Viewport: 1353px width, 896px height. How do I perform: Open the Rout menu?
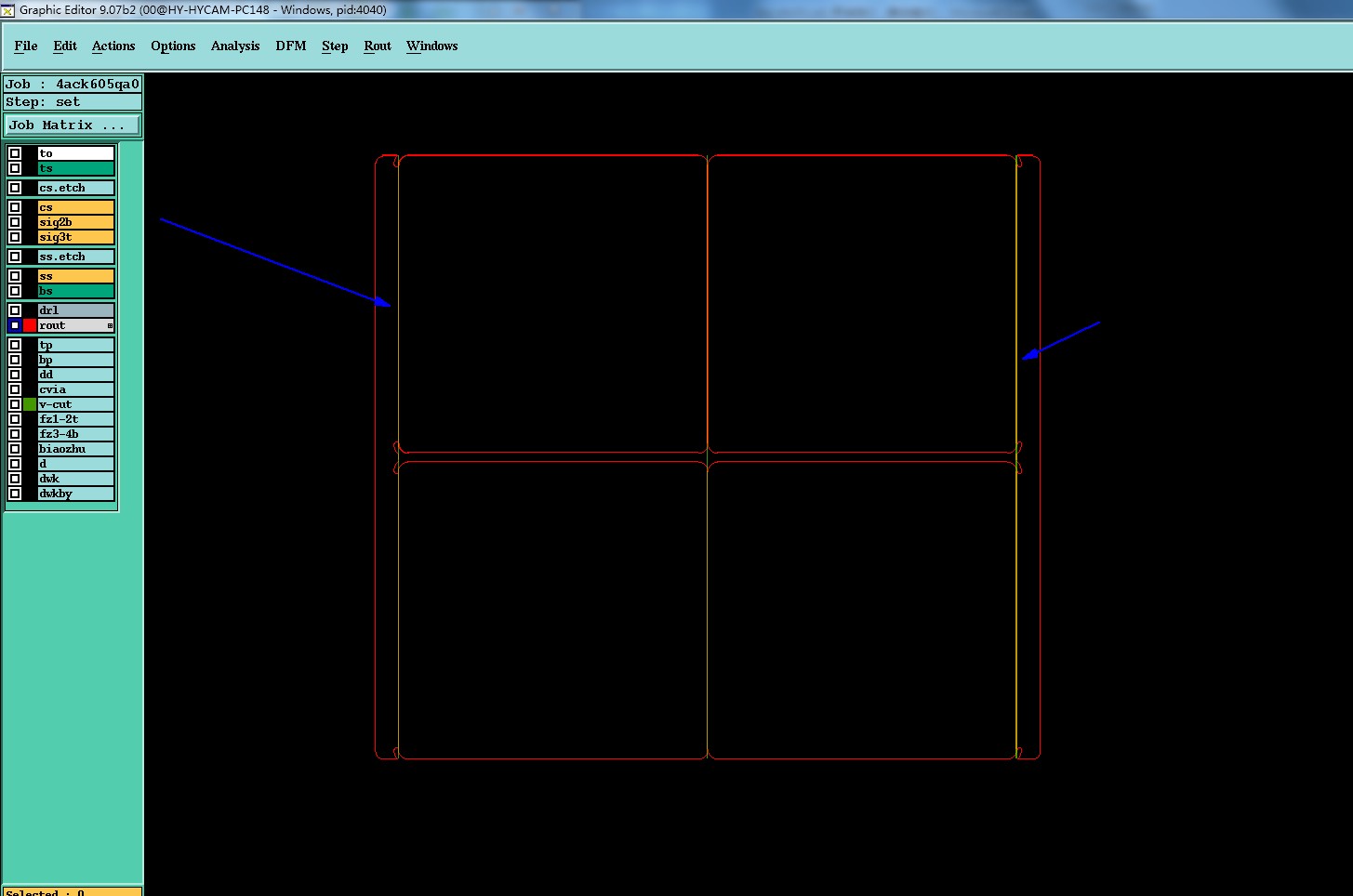pos(378,46)
